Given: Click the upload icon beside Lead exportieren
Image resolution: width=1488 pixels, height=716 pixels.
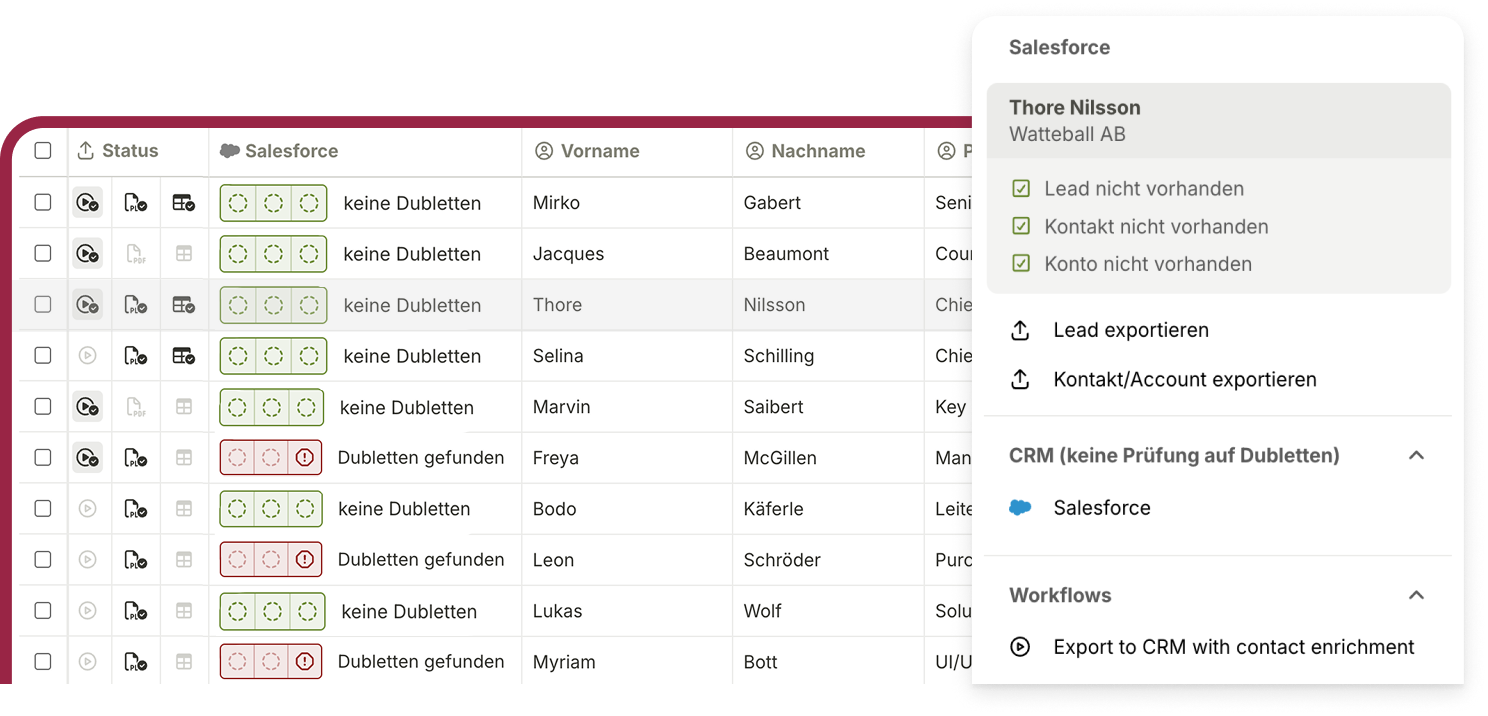Looking at the screenshot, I should click(x=1020, y=331).
